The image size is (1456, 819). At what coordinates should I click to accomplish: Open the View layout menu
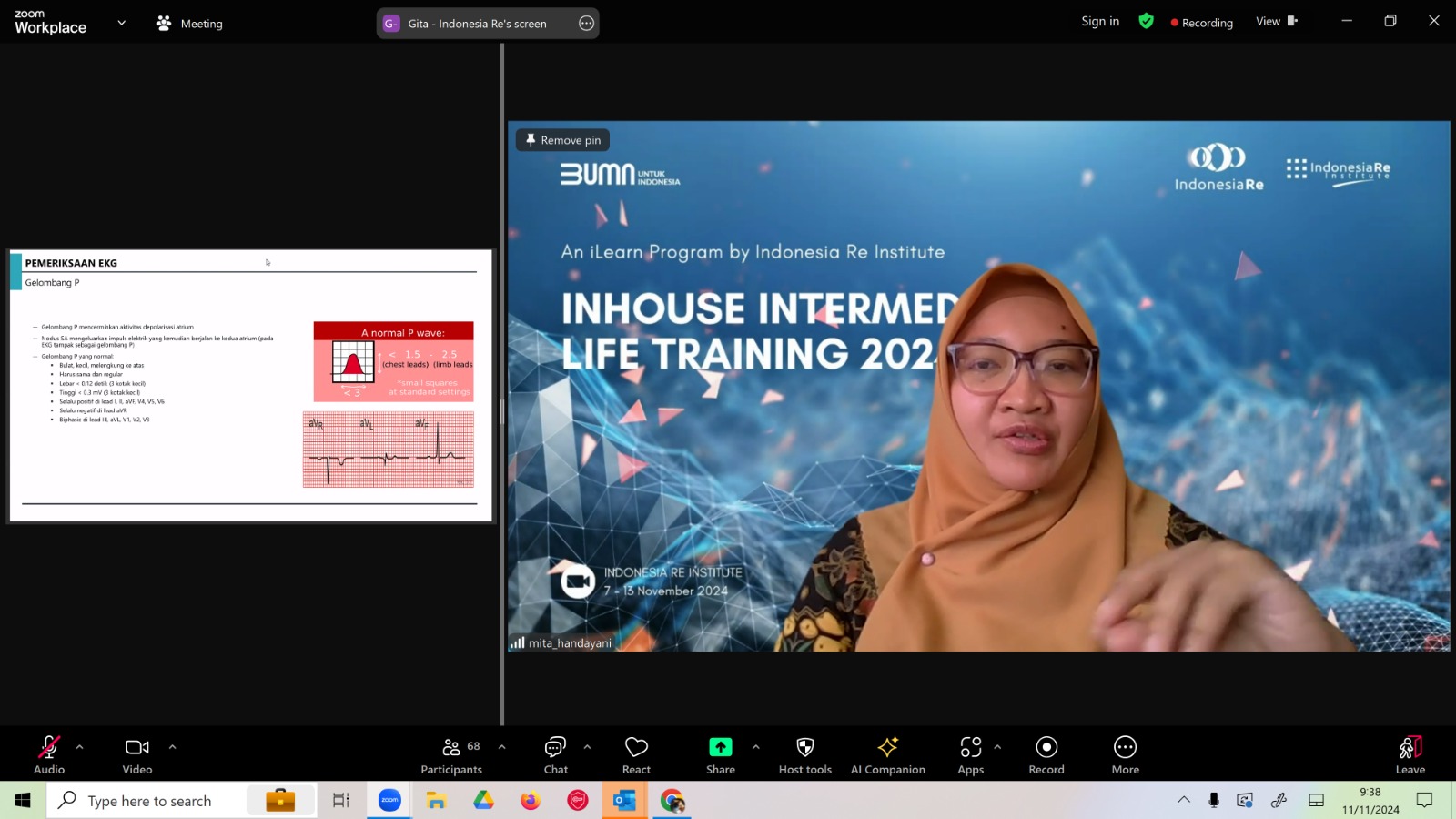pyautogui.click(x=1277, y=21)
